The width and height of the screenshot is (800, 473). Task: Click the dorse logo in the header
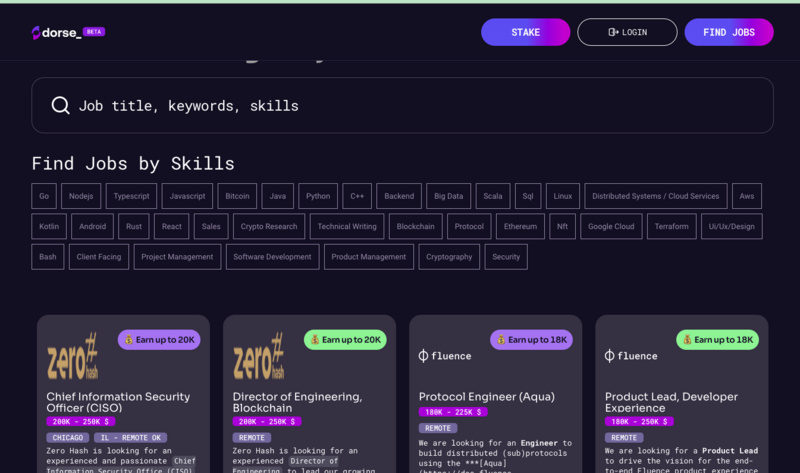(x=56, y=32)
